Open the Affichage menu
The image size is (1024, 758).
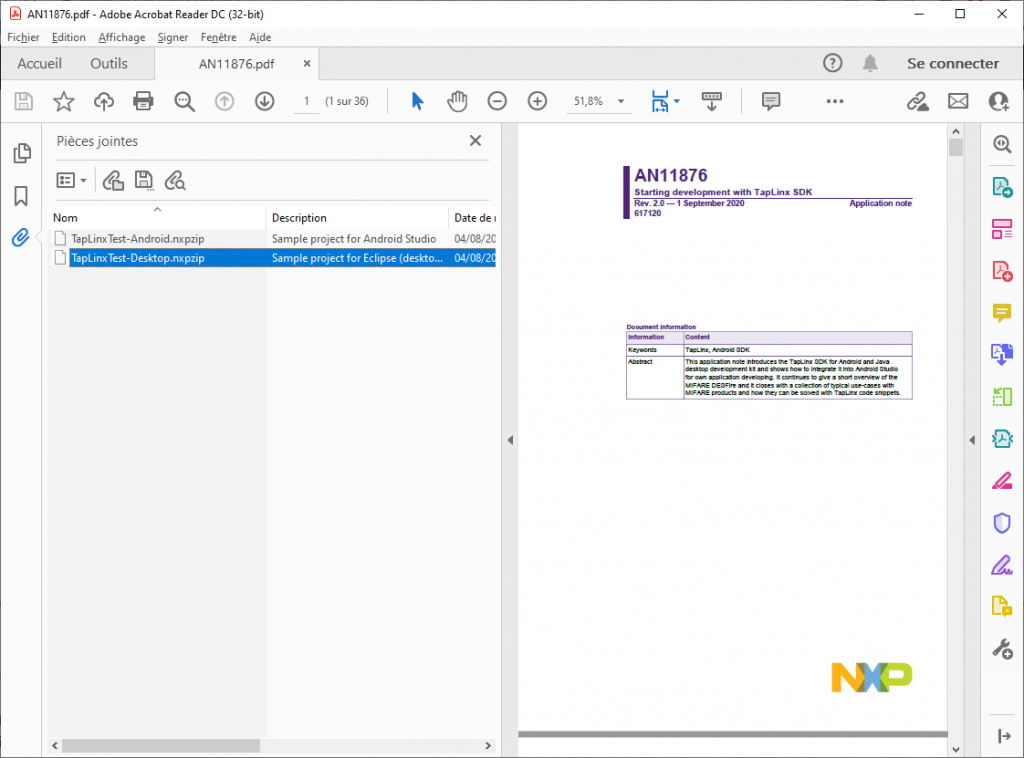[122, 37]
